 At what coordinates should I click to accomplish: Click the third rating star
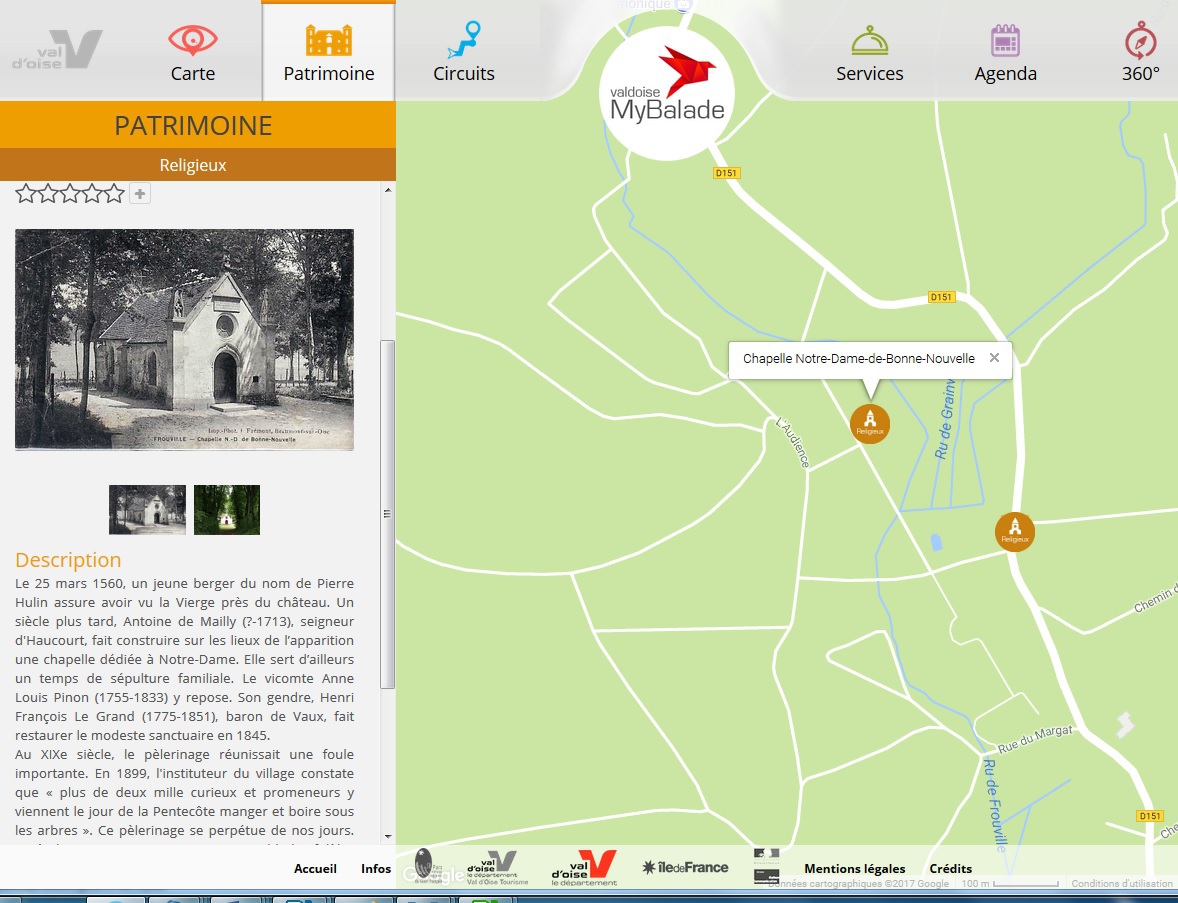(x=70, y=194)
